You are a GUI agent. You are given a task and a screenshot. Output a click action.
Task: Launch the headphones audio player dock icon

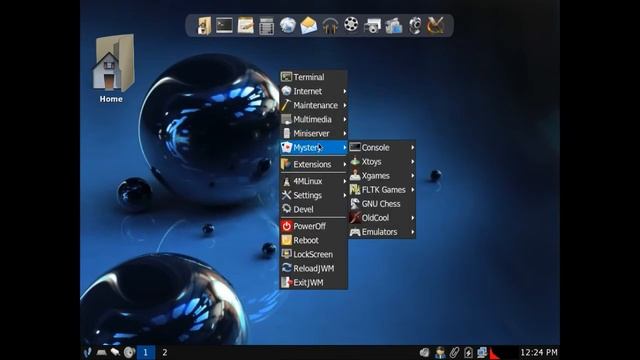(x=330, y=25)
